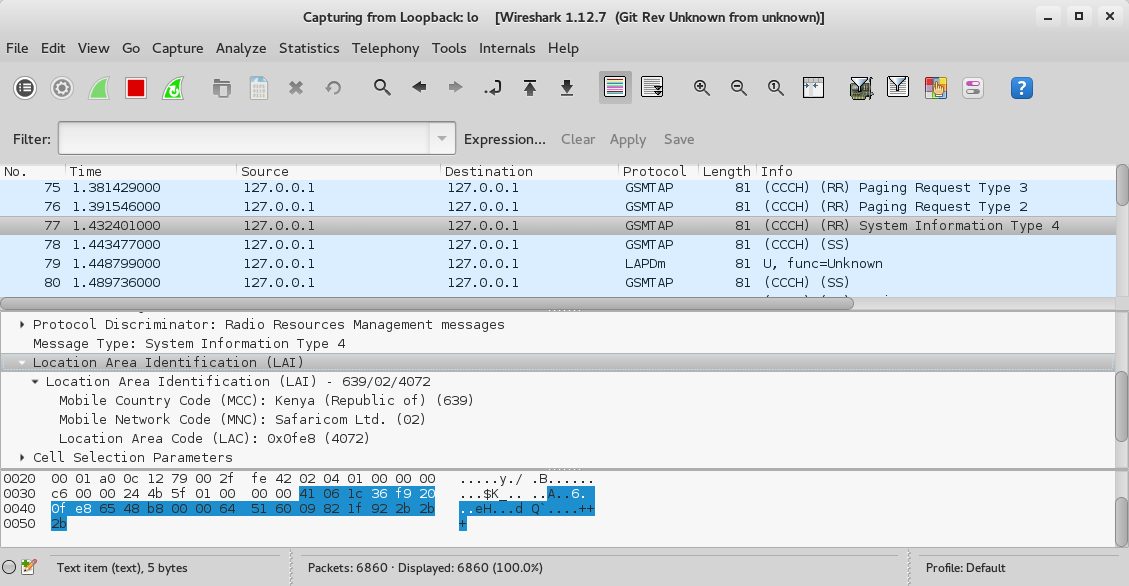This screenshot has height=586, width=1129.
Task: Go forward in packet history
Action: 456,87
